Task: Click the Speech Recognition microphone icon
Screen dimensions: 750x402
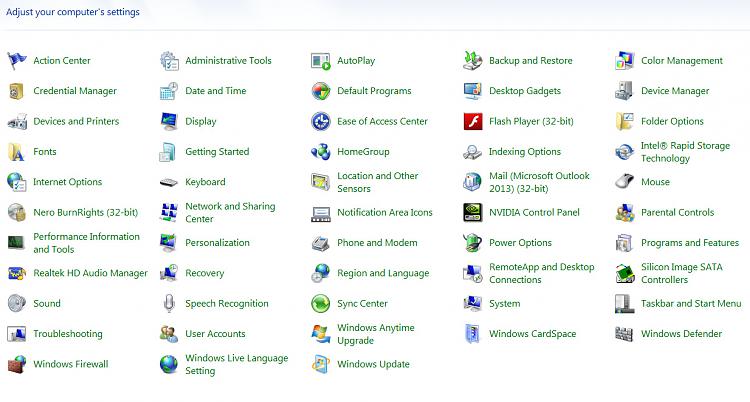Action: (x=169, y=303)
